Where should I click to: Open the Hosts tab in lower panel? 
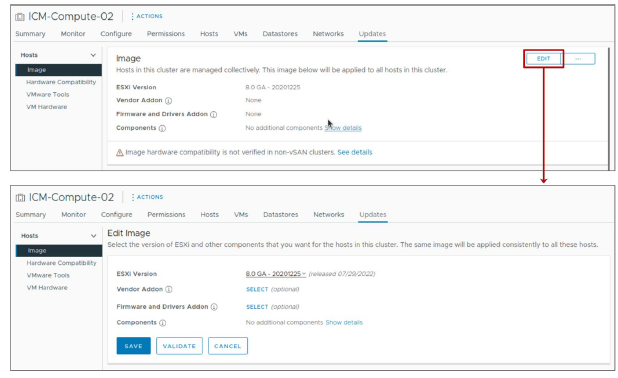[x=210, y=215]
